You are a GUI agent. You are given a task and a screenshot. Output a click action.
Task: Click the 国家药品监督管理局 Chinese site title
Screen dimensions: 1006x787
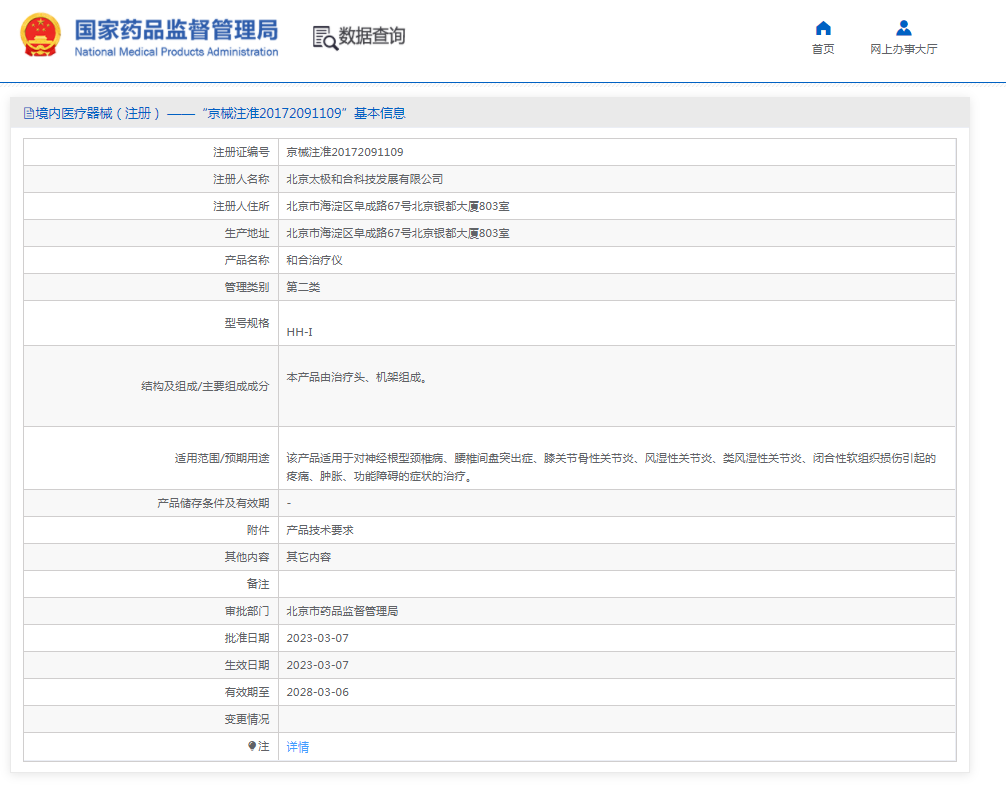(176, 29)
